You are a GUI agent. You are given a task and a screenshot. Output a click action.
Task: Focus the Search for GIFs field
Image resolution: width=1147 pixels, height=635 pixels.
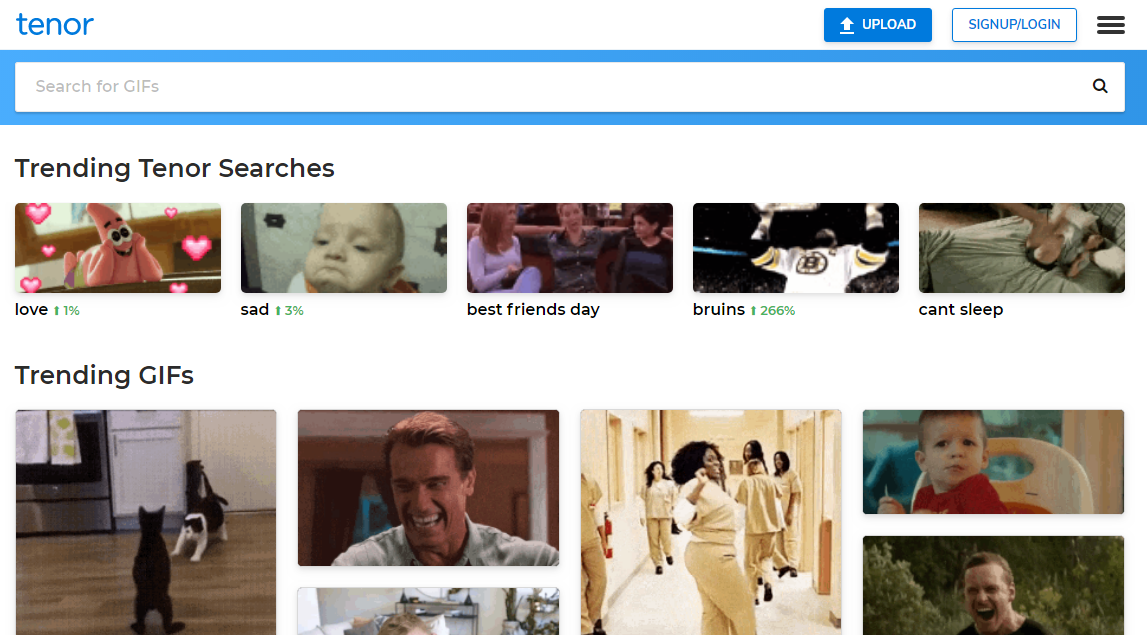pyautogui.click(x=569, y=86)
